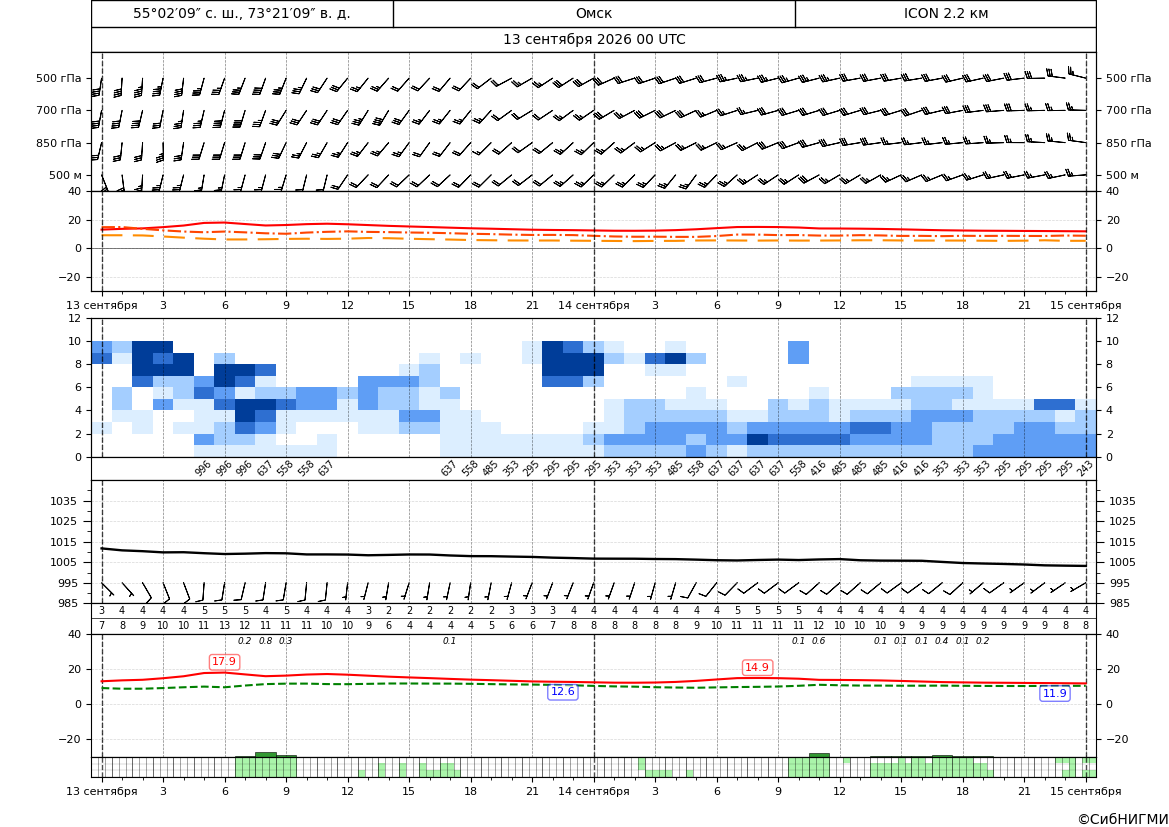Viewport: 1169px width, 827px height.
Task: Click the blue 12.6 minimum temperature label
Action: tap(562, 691)
